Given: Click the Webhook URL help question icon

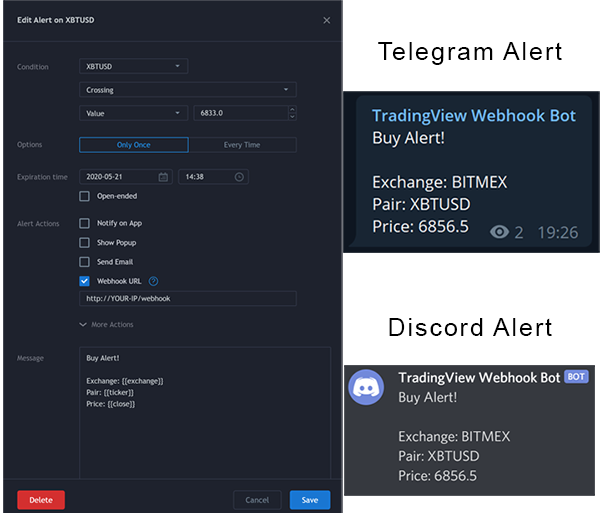Looking at the screenshot, I should 153,281.
